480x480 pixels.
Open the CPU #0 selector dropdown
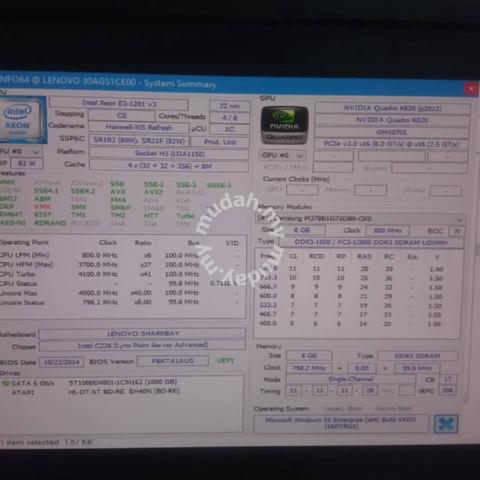21,152
